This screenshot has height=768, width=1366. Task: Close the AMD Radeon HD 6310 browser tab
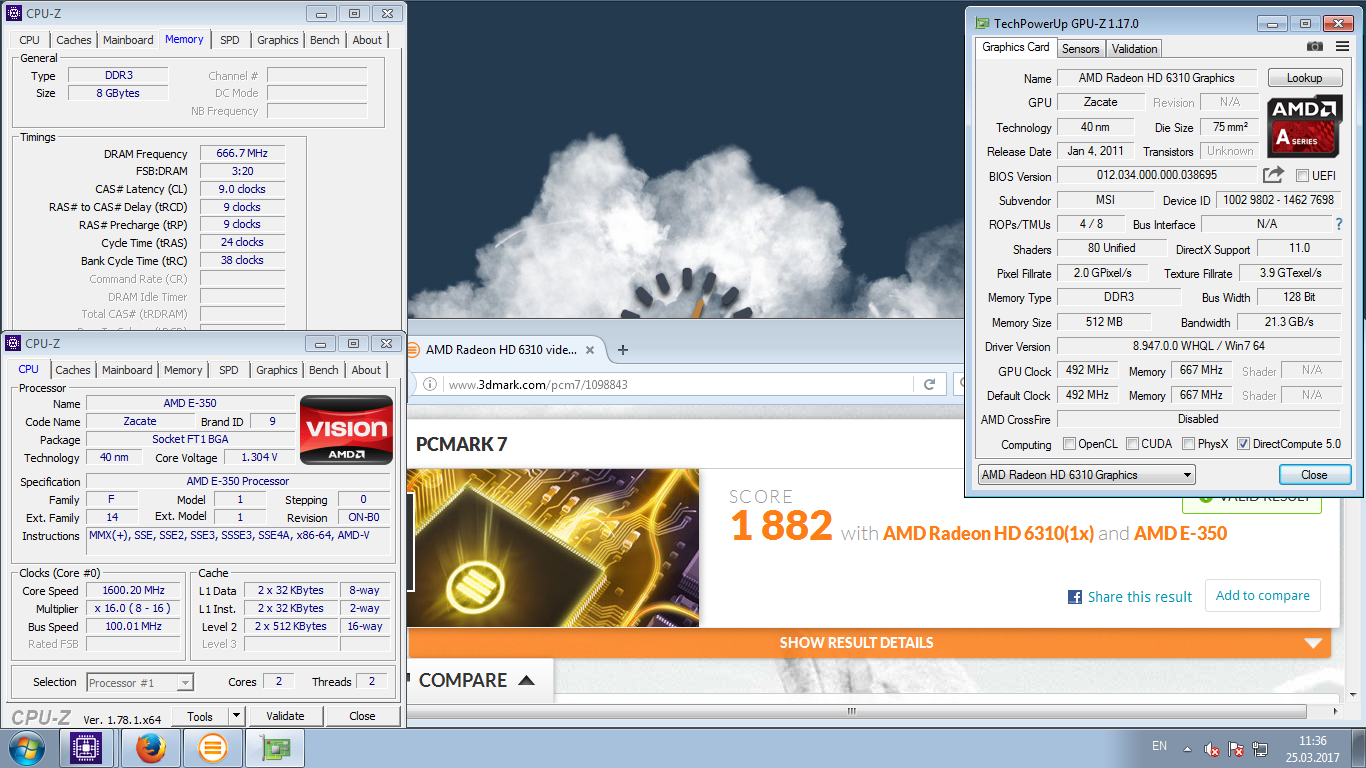click(x=590, y=350)
